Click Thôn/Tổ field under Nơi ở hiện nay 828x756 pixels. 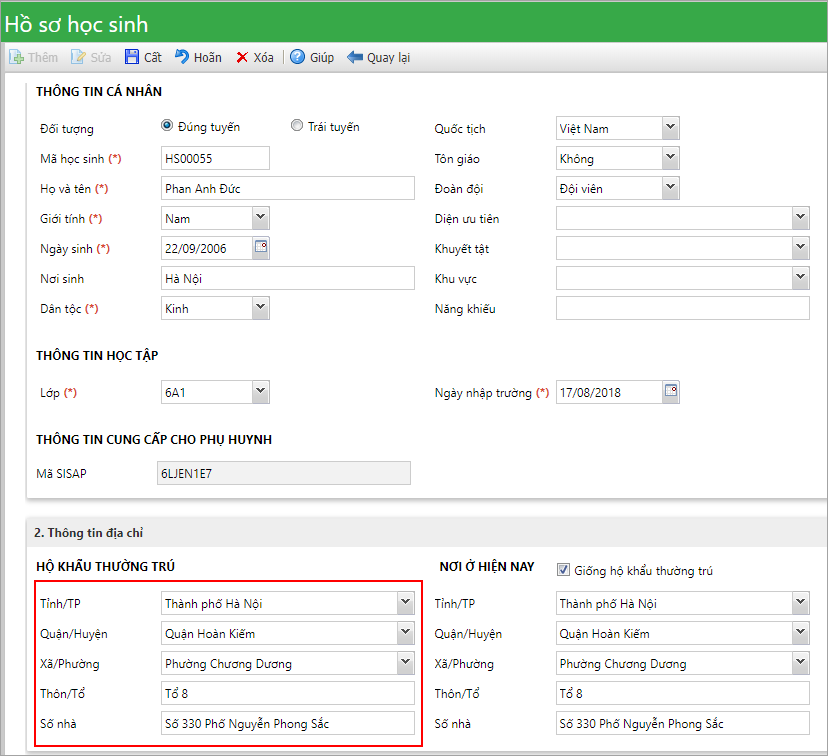point(683,693)
